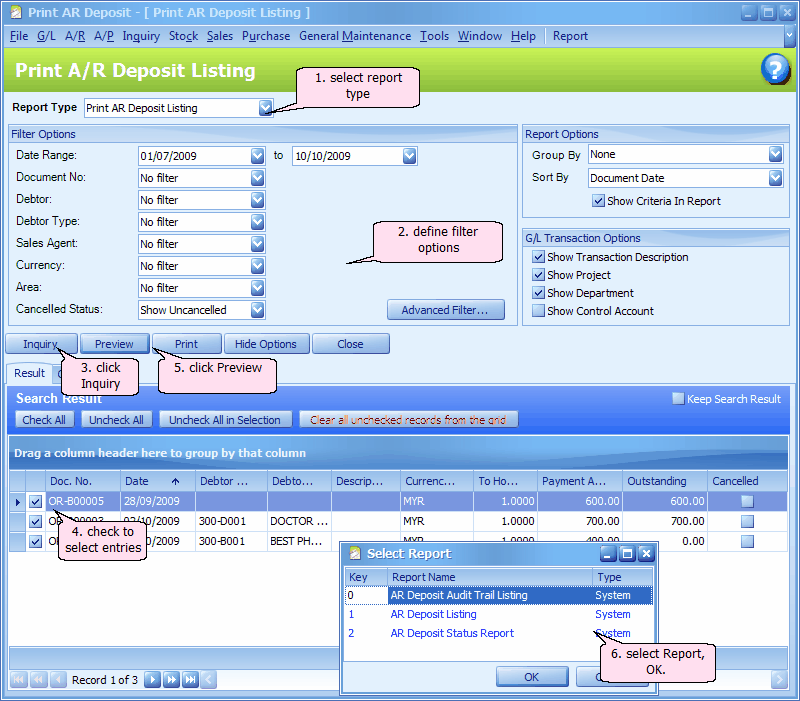Expand the Sales Agent filter dropdown
The image size is (800, 701).
coord(257,244)
